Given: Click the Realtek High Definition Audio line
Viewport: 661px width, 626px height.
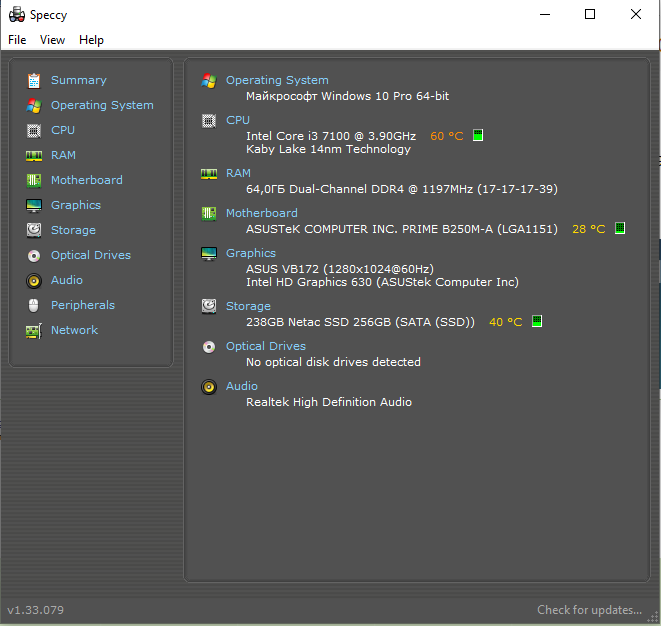Looking at the screenshot, I should [329, 402].
